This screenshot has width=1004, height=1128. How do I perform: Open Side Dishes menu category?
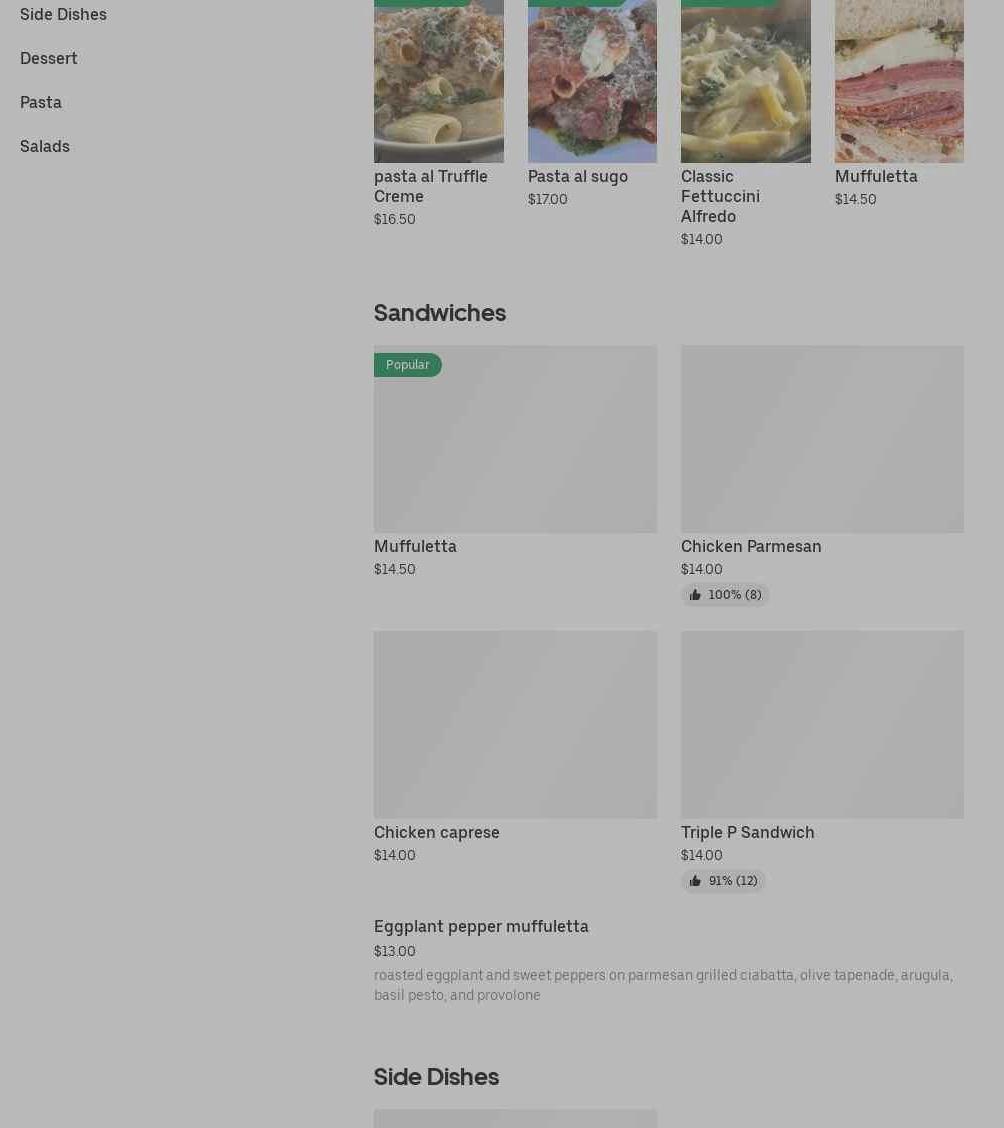63,14
